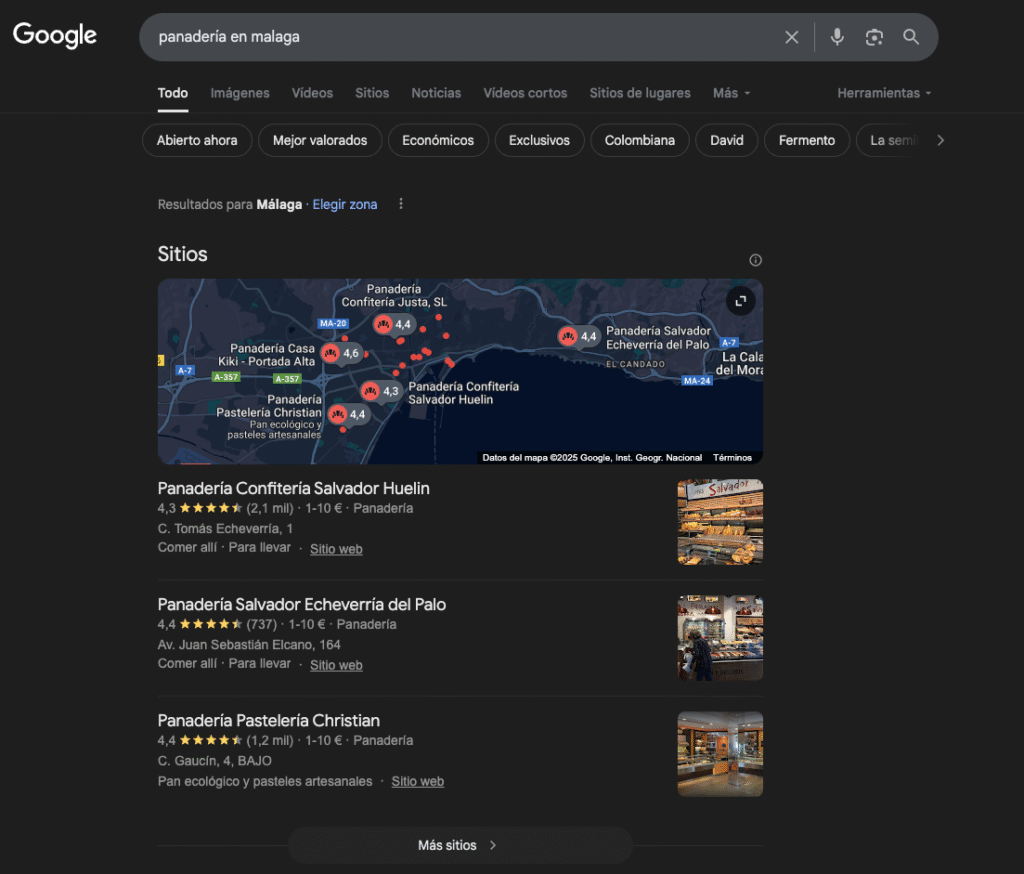Toggle the Exclusivos filter chip
The image size is (1024, 874).
click(x=539, y=140)
